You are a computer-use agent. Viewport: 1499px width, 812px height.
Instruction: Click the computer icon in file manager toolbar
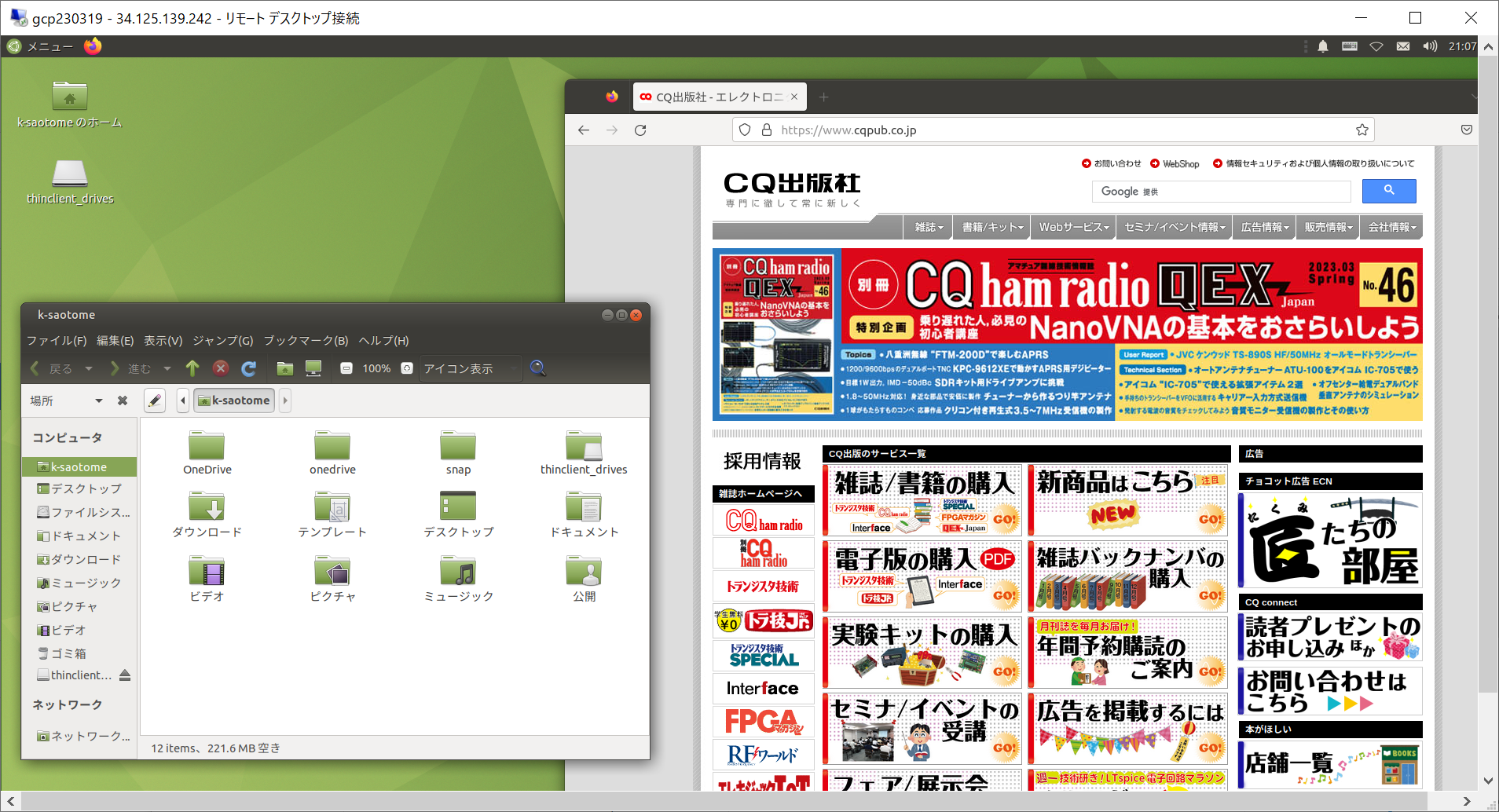click(x=313, y=368)
